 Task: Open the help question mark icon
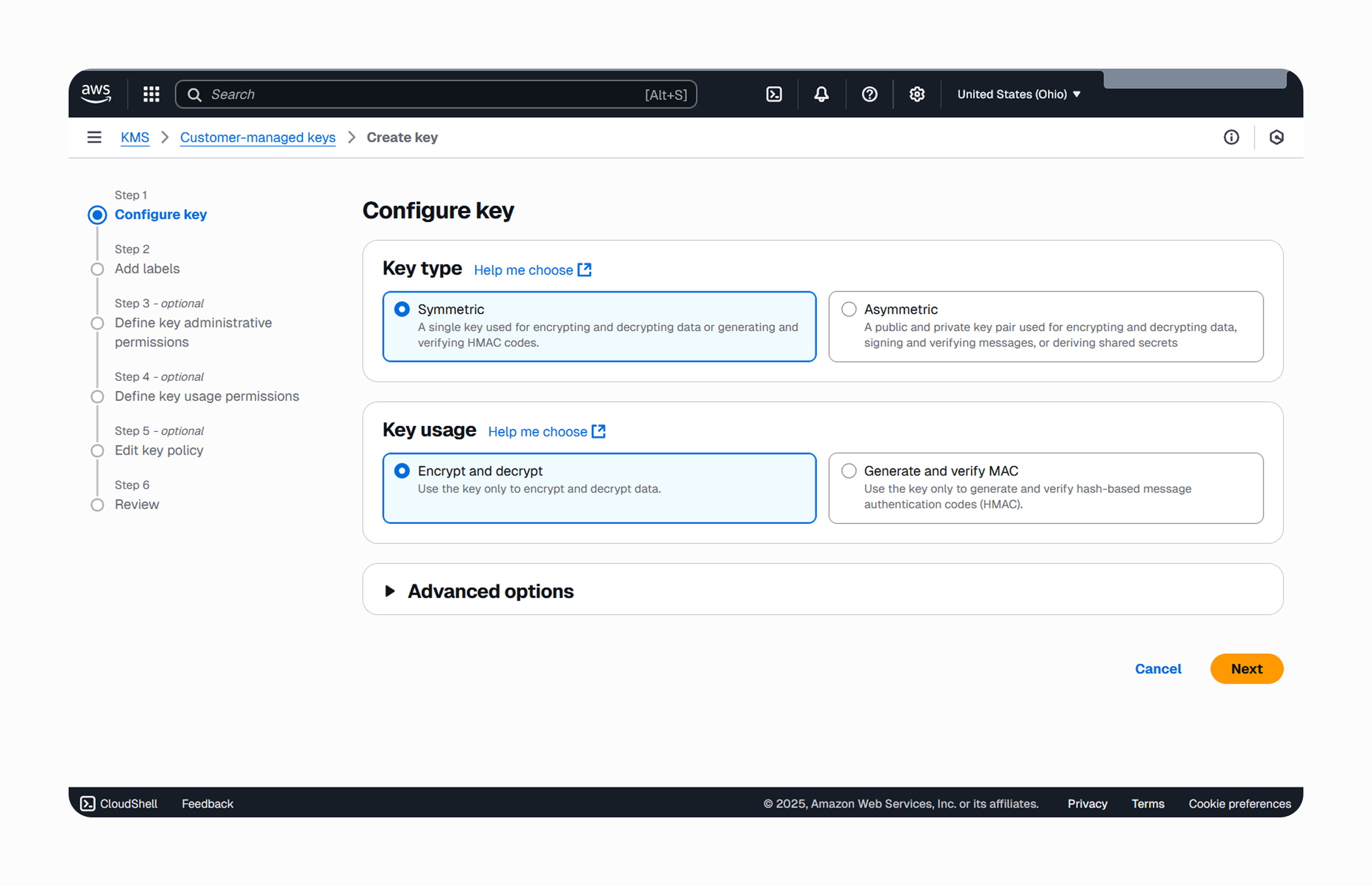(870, 94)
